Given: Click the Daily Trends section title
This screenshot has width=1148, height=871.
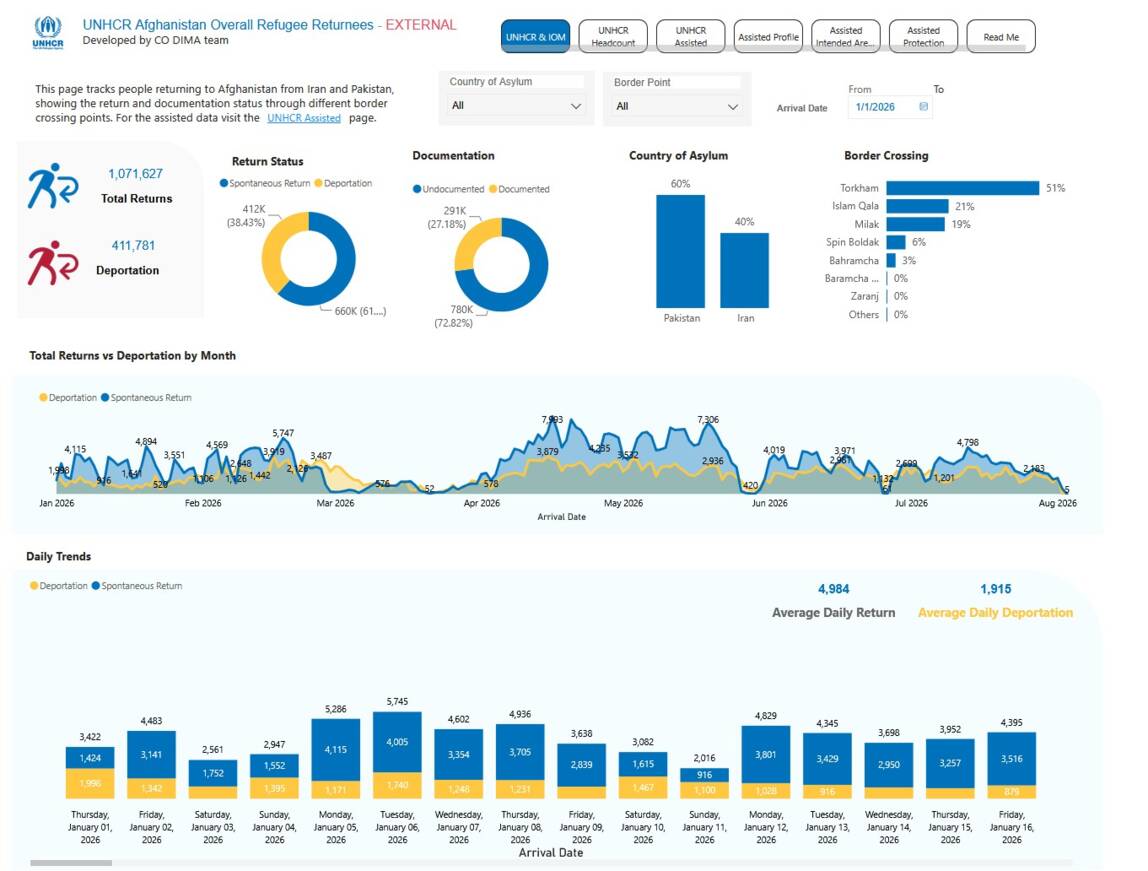Looking at the screenshot, I should pyautogui.click(x=59, y=556).
